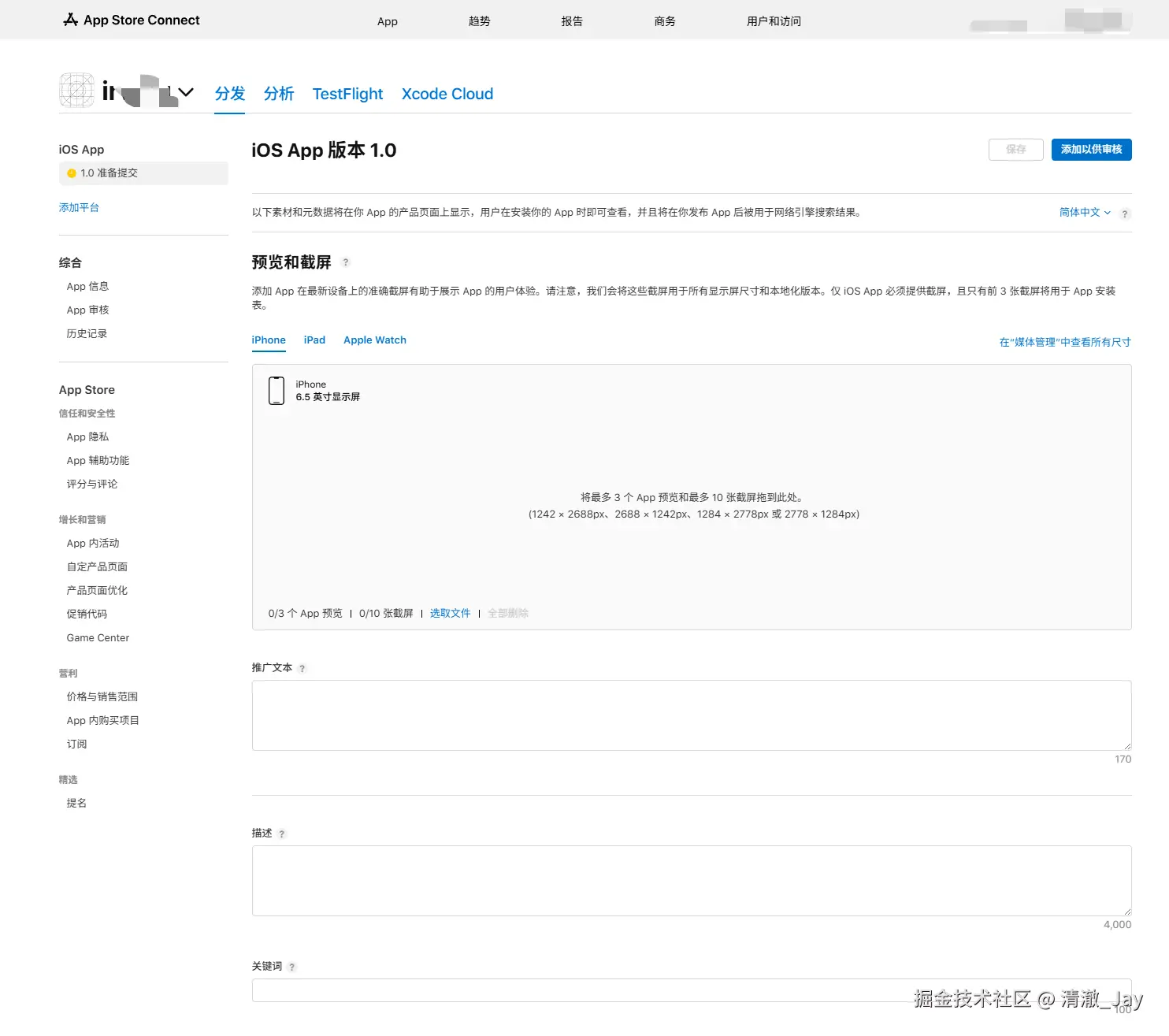Click the help icon beside 关键词
The width and height of the screenshot is (1169, 1036).
[292, 967]
